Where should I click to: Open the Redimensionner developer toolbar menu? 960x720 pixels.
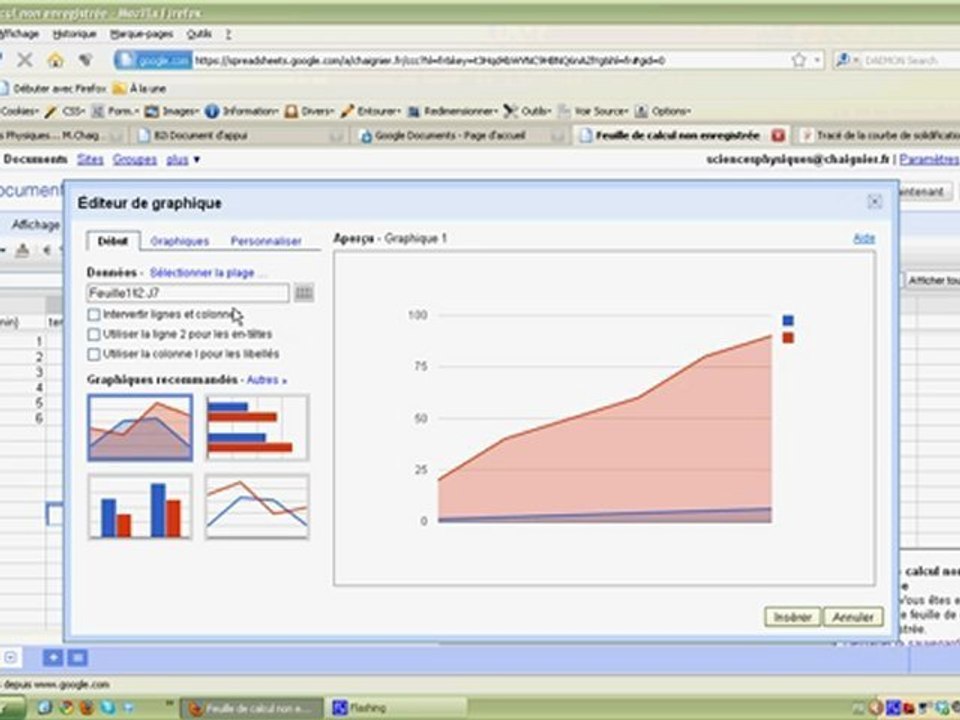coord(453,111)
